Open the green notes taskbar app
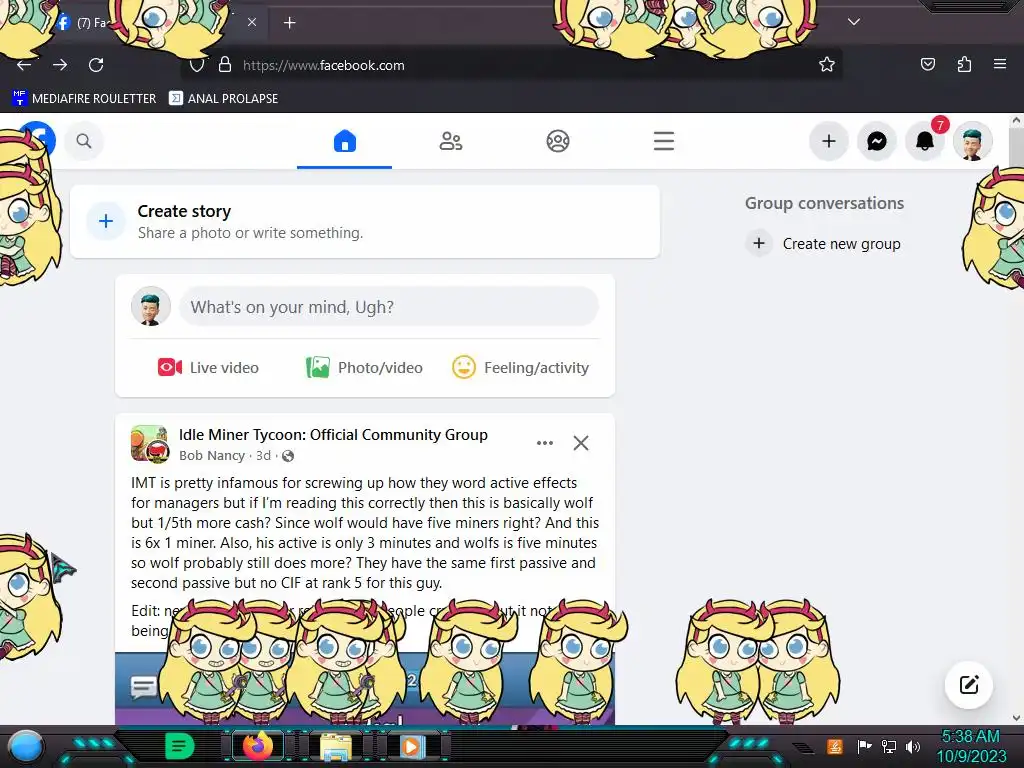 [x=179, y=746]
